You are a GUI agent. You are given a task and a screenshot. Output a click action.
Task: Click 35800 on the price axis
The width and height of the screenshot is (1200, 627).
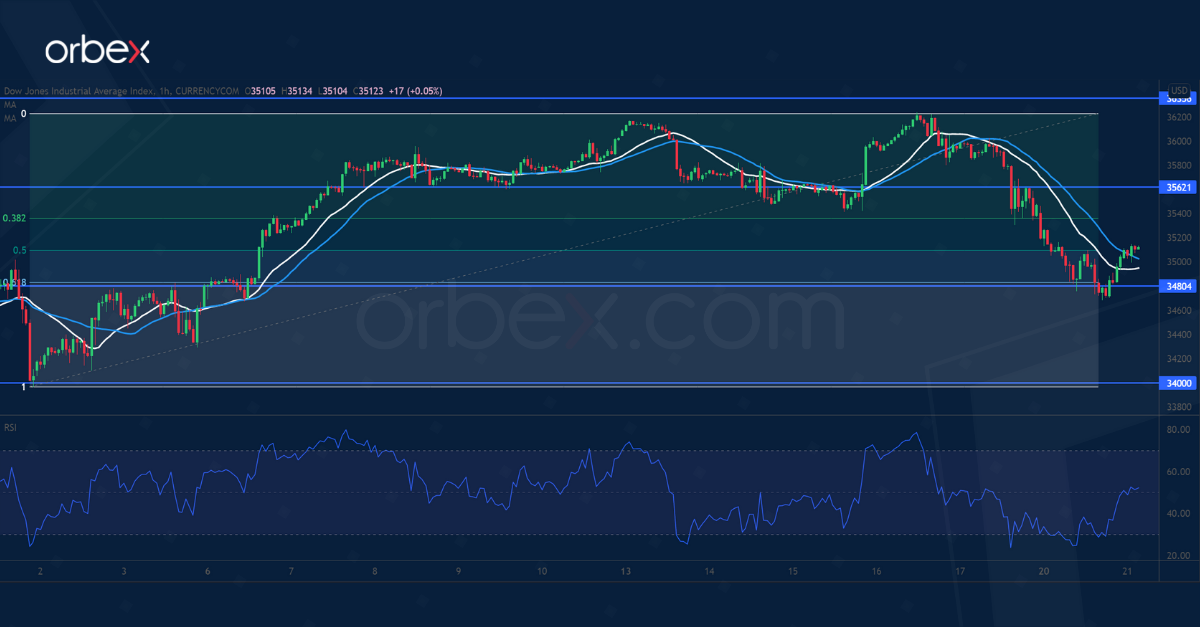1180,165
